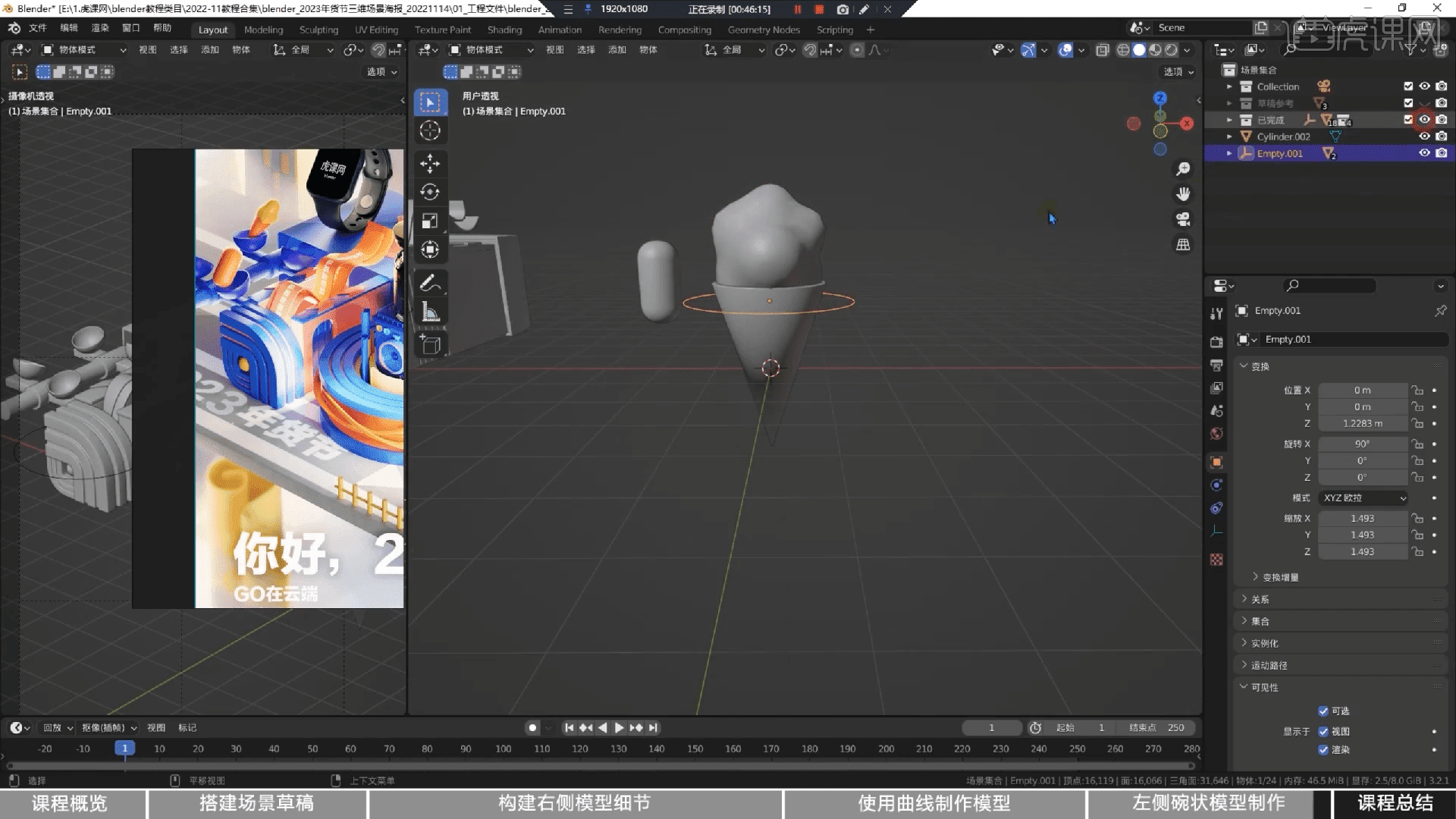Choose the Rotate tool
The image size is (1456, 819).
430,192
